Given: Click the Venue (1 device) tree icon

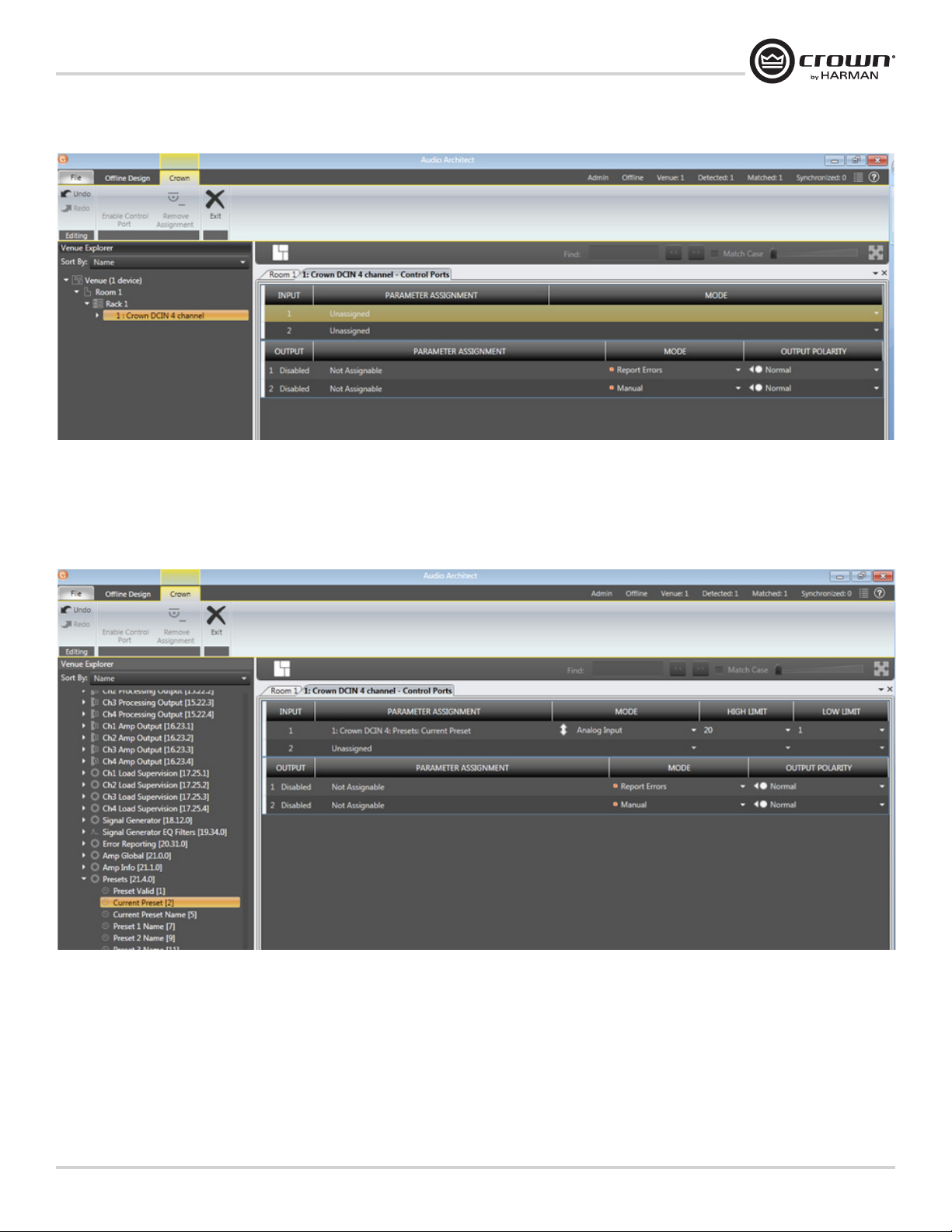Looking at the screenshot, I should click(x=78, y=281).
